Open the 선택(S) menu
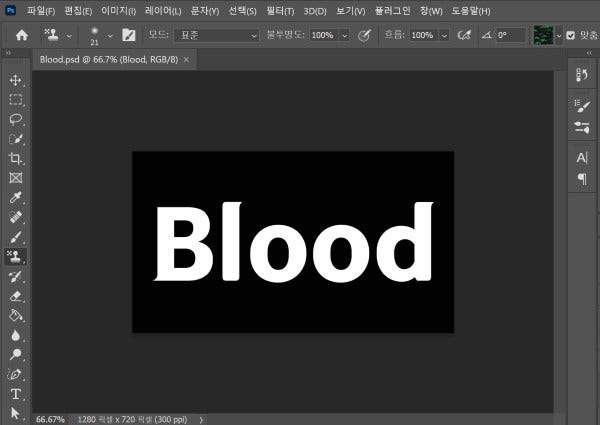Screen dimensions: 600x425 (x=242, y=11)
